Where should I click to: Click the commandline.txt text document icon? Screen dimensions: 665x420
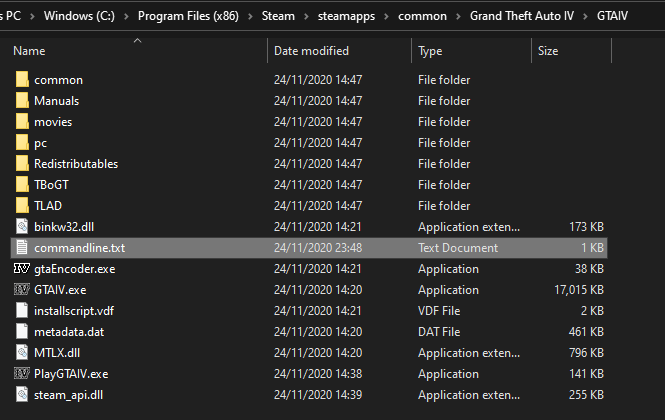coord(21,247)
